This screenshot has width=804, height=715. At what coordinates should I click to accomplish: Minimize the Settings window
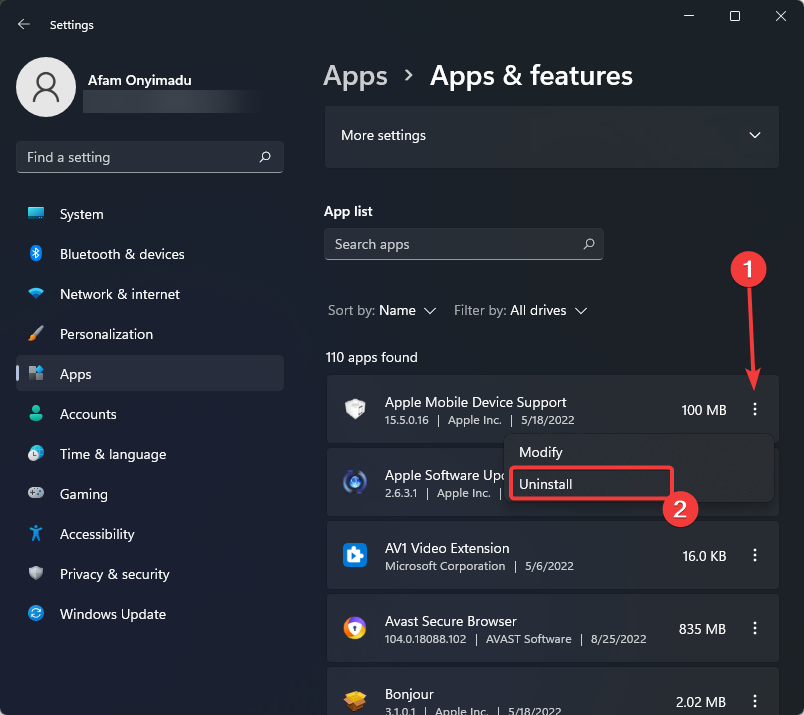point(689,16)
